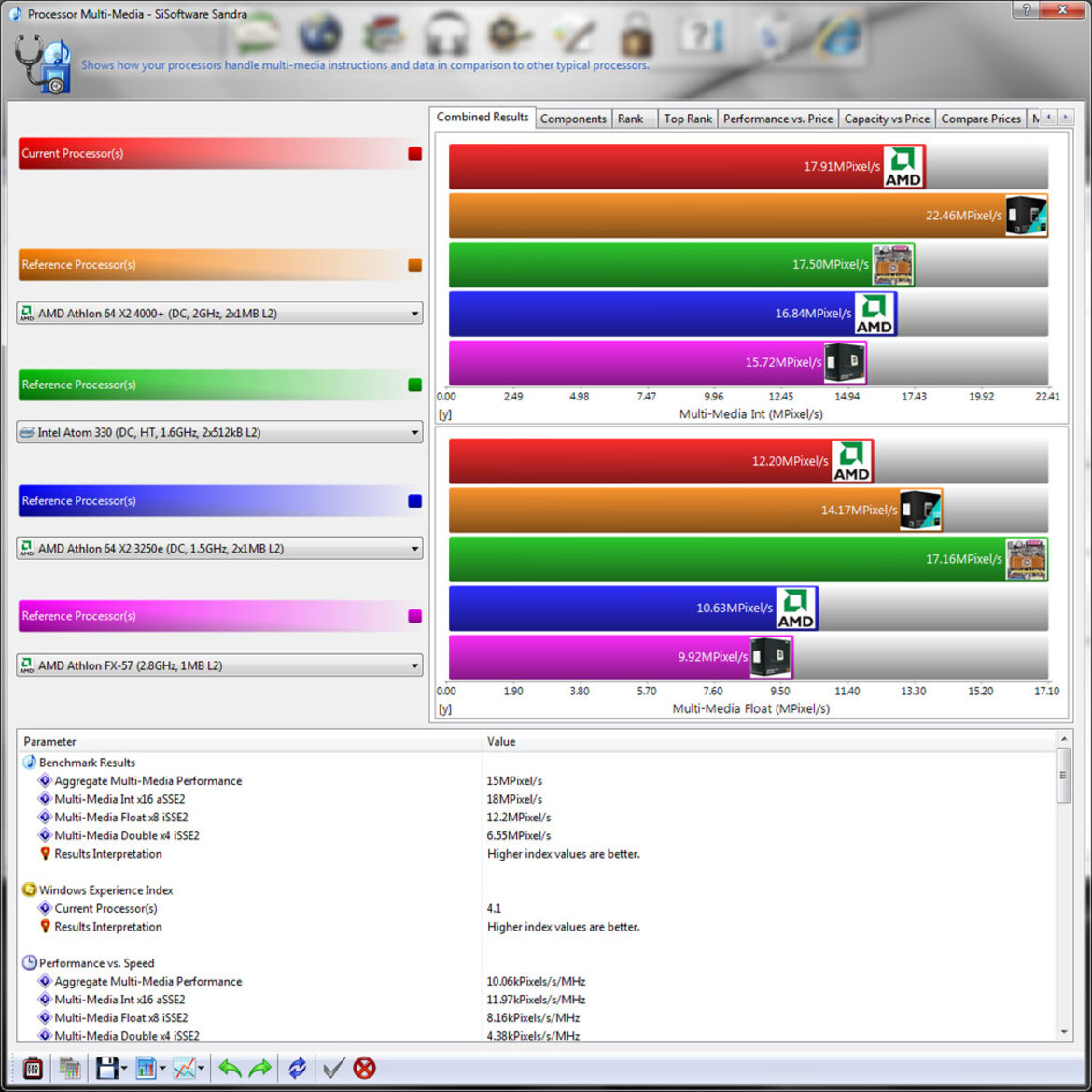Go back with the green left arrow
1092x1092 pixels.
tap(230, 1068)
